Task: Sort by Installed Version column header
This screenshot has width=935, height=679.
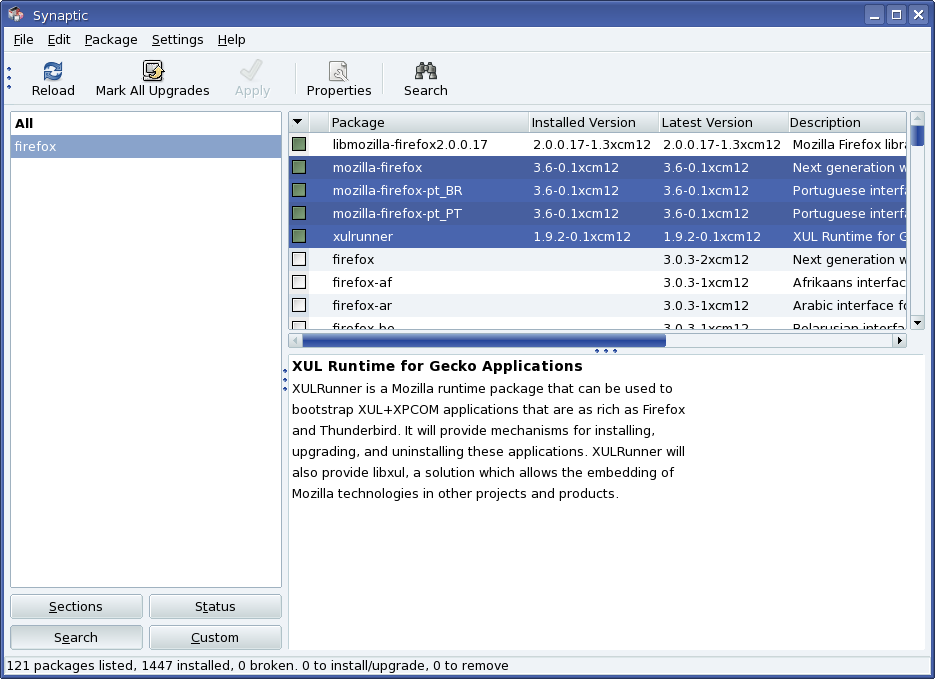Action: point(593,122)
